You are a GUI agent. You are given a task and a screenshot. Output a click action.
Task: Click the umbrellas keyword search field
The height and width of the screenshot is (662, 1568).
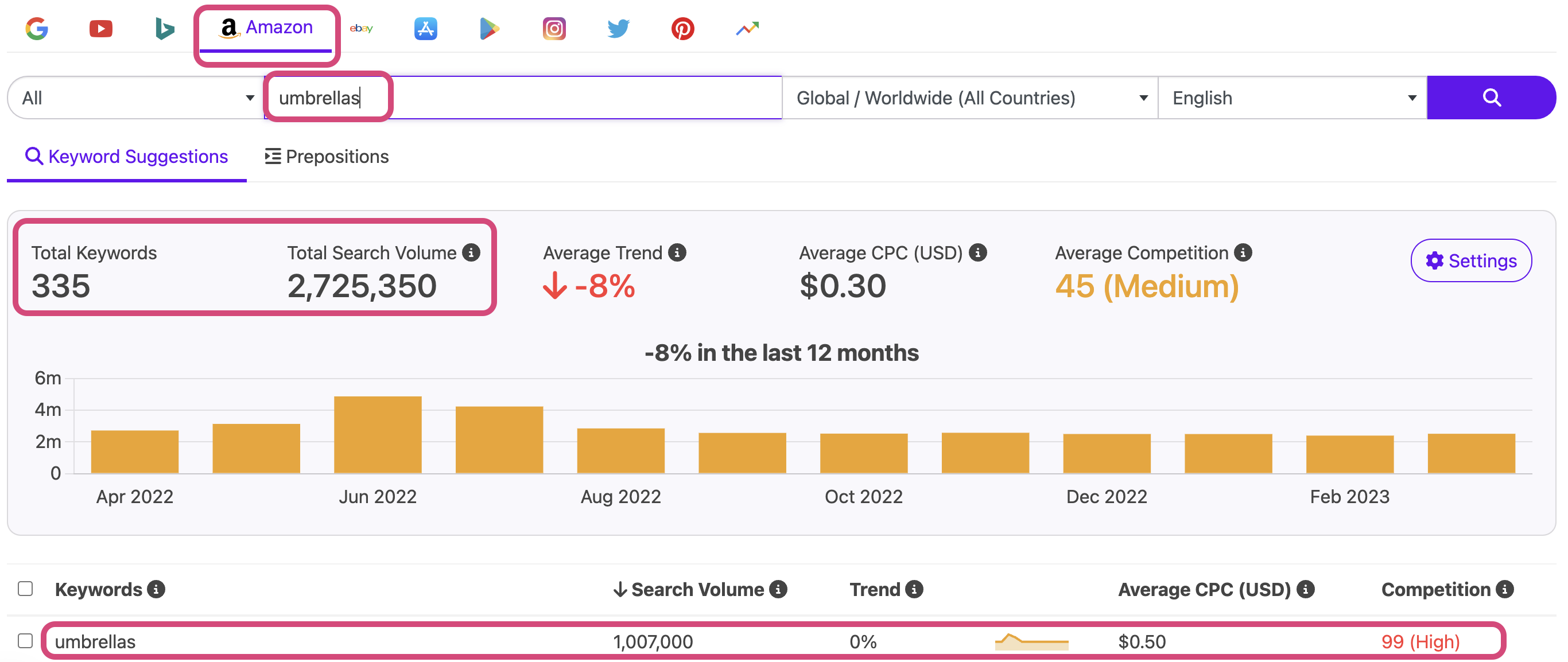(x=523, y=98)
